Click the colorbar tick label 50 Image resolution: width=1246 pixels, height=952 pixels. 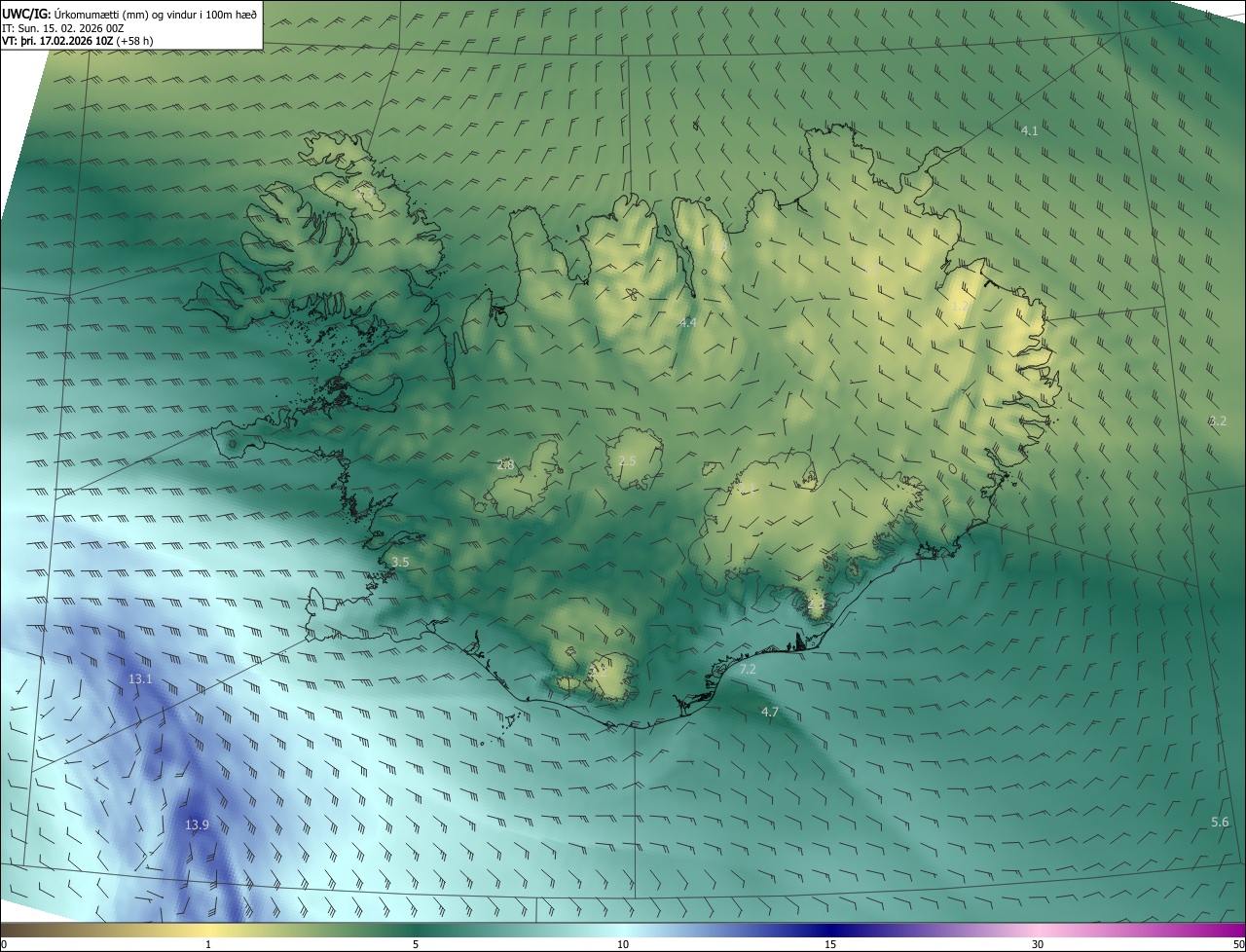tap(1238, 945)
